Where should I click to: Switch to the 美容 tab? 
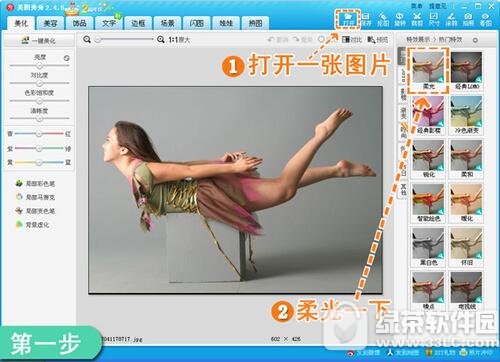pyautogui.click(x=50, y=23)
